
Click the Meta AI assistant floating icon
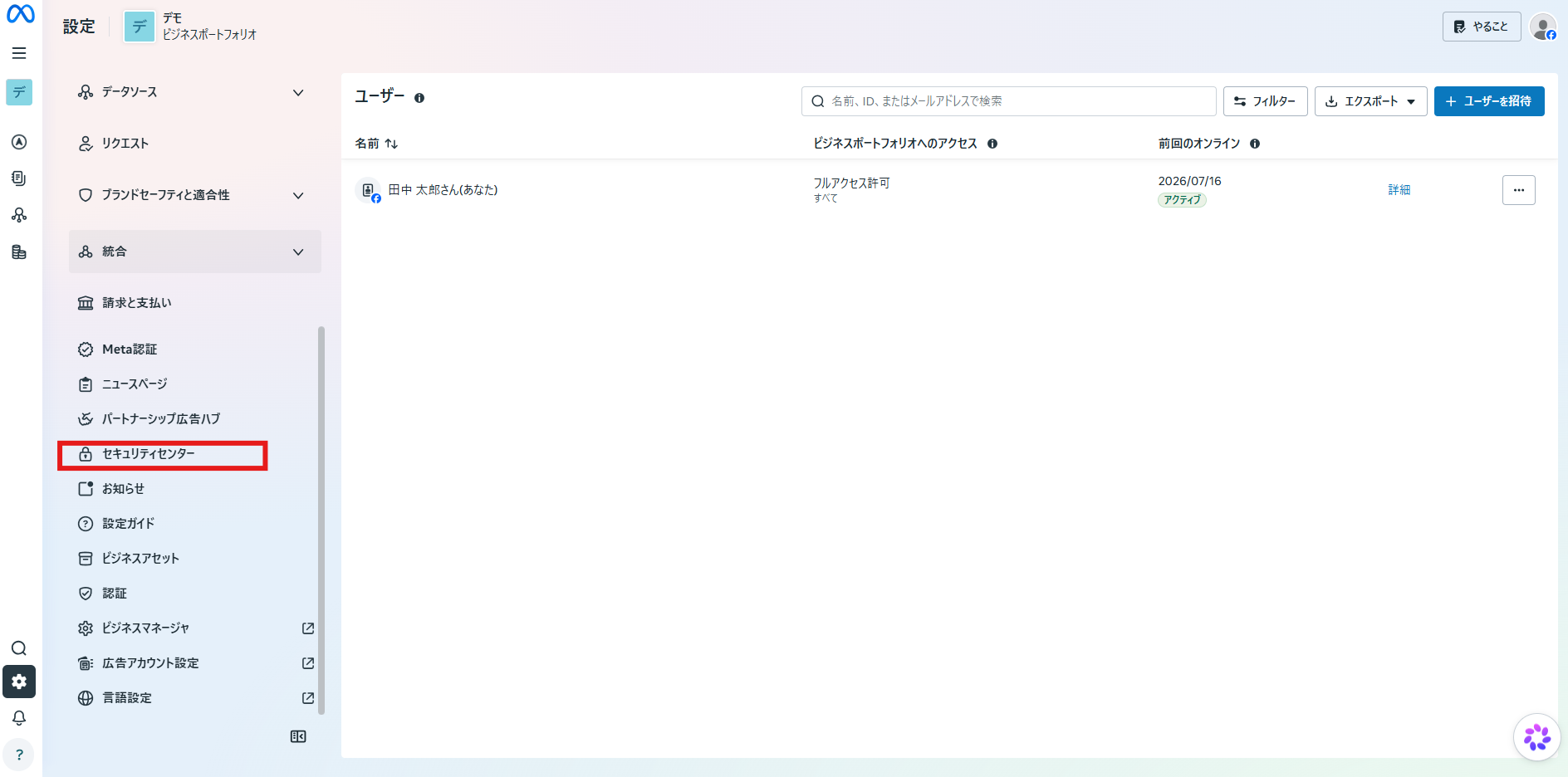(1536, 736)
